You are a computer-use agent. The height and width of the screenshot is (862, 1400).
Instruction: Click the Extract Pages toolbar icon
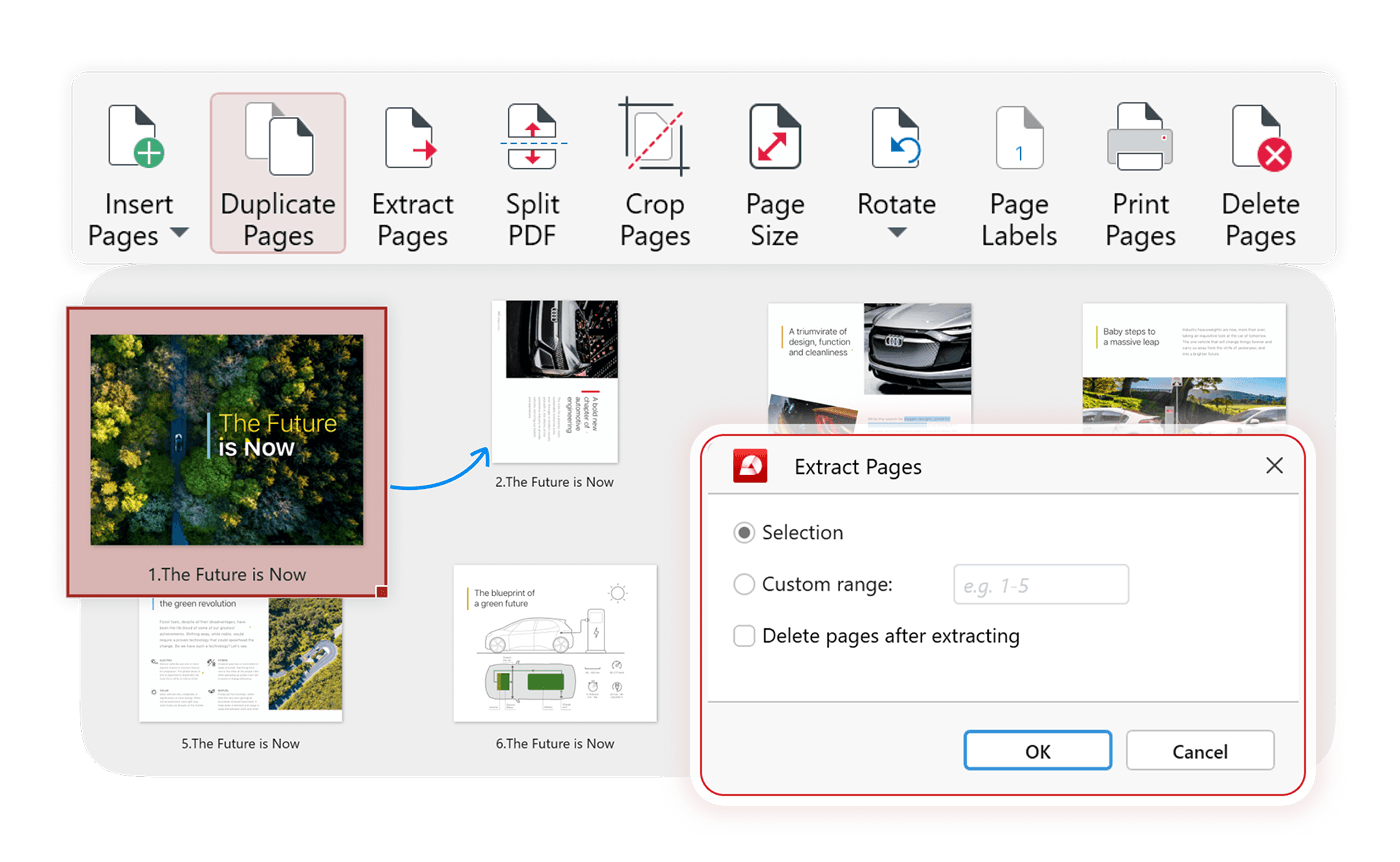[412, 140]
